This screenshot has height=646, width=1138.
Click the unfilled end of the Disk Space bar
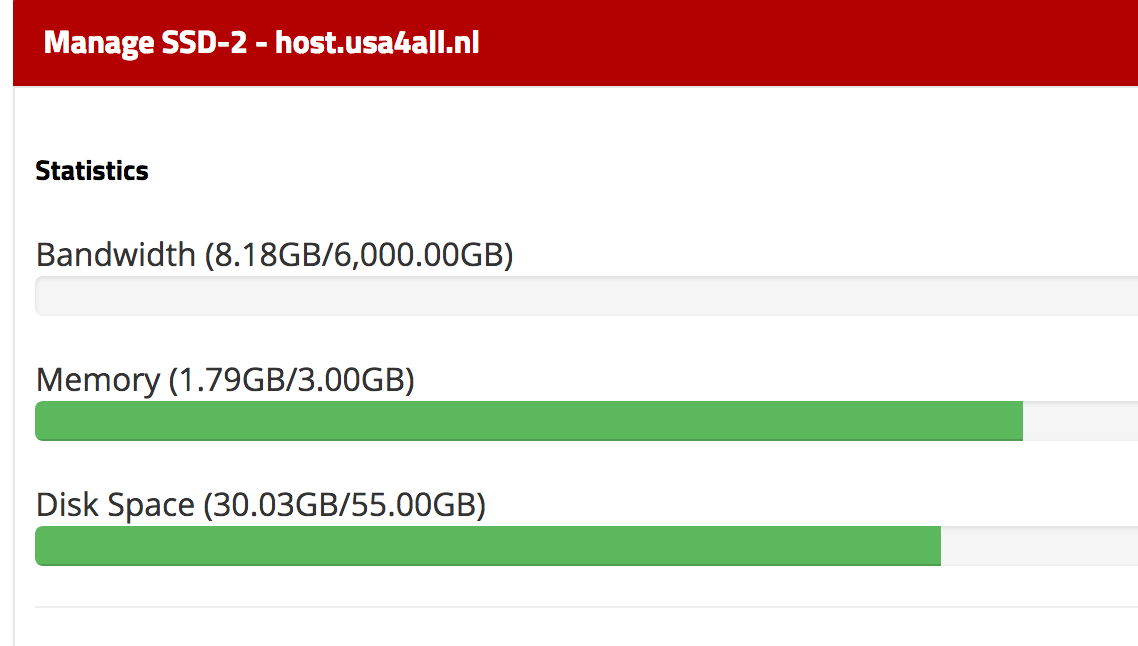1039,546
